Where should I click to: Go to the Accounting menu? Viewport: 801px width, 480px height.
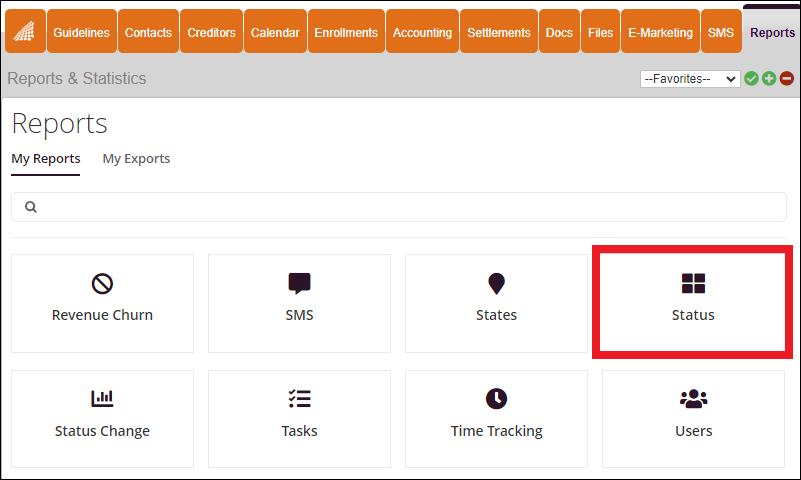(x=422, y=32)
